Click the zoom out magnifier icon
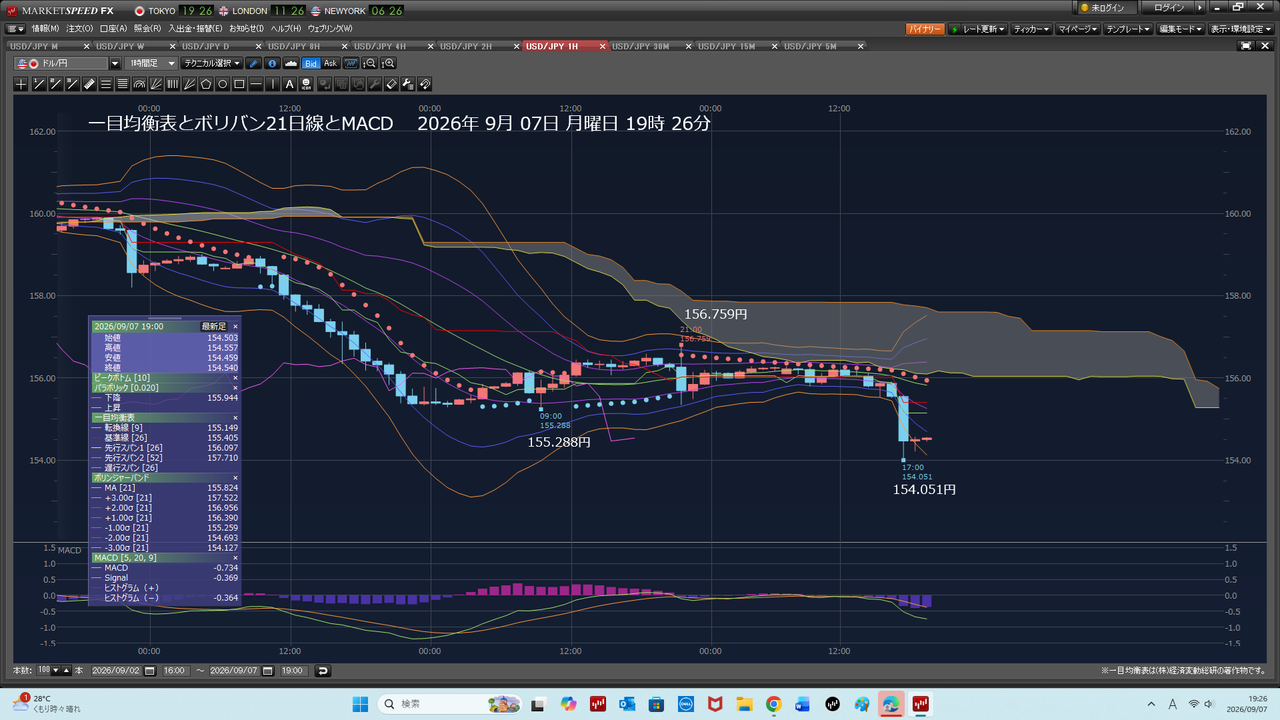1280x720 pixels. (x=369, y=63)
